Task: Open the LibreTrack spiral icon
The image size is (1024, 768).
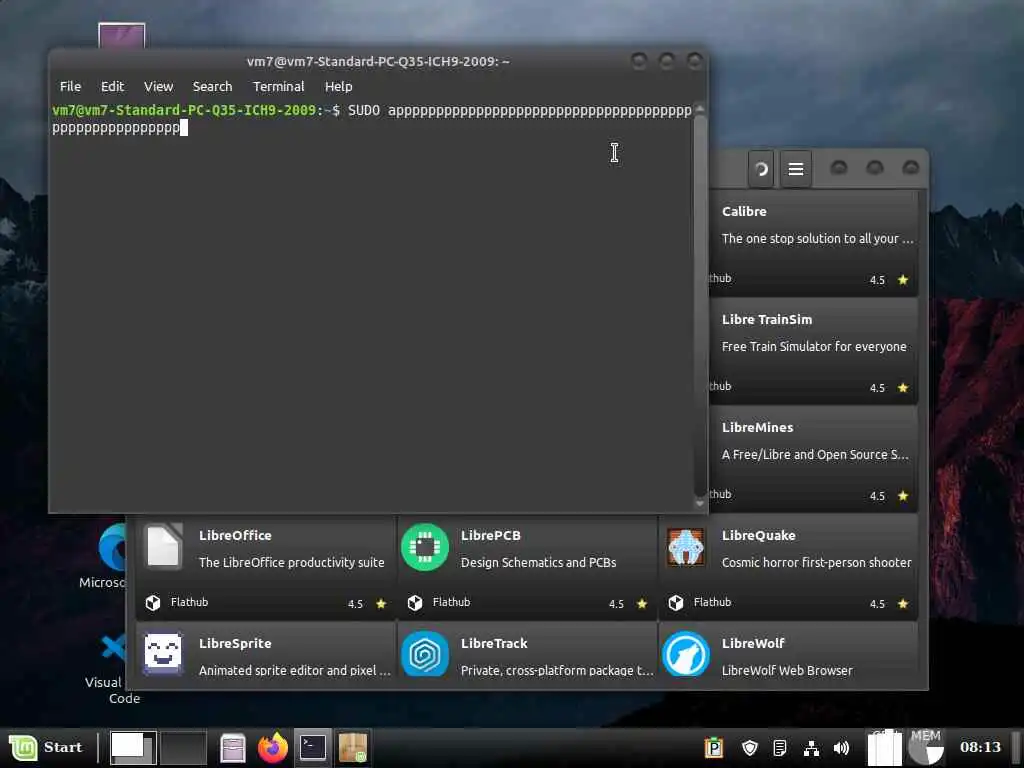Action: click(x=424, y=654)
